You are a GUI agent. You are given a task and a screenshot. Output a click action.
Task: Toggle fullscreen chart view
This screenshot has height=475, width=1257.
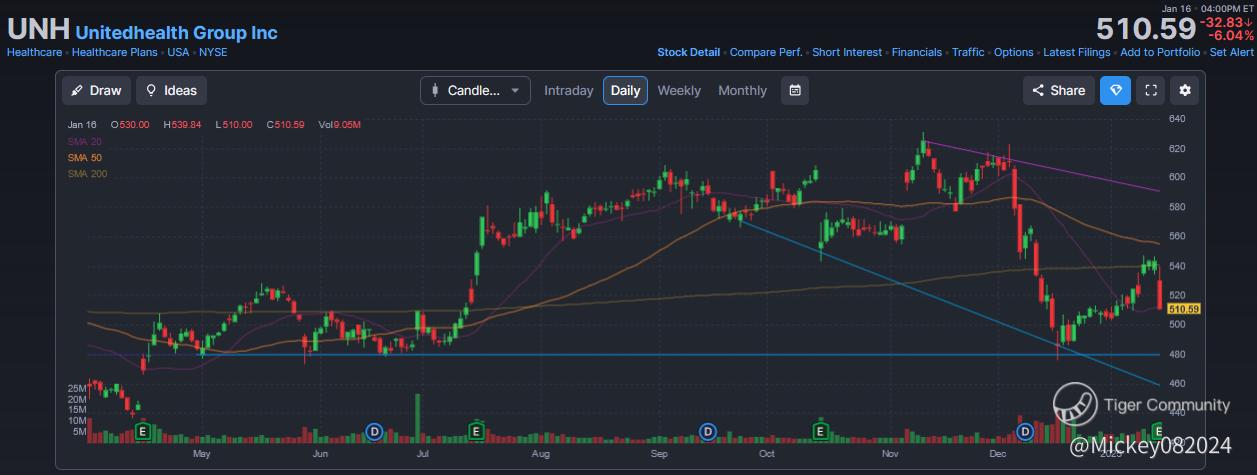point(1151,90)
